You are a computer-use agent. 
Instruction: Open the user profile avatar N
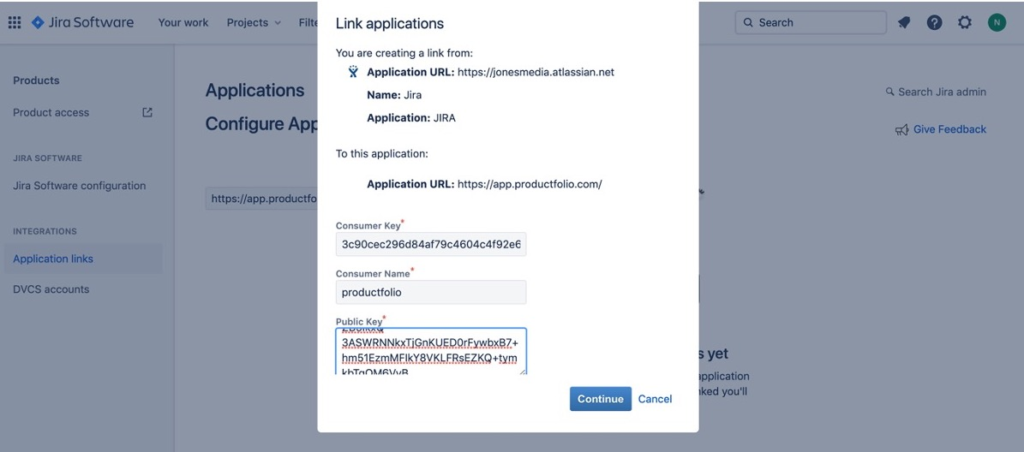tap(997, 23)
